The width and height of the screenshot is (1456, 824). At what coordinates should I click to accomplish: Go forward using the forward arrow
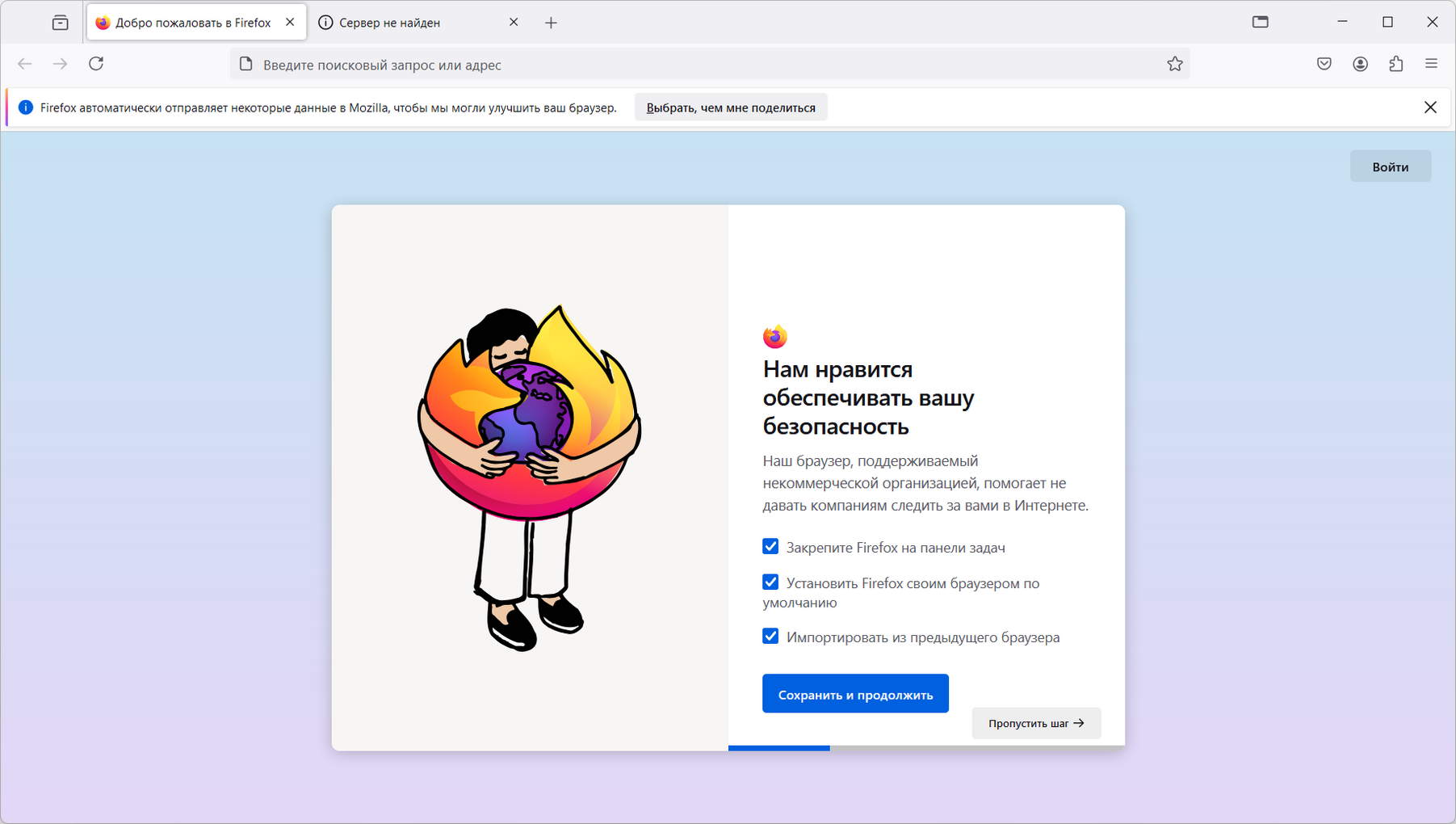point(61,64)
